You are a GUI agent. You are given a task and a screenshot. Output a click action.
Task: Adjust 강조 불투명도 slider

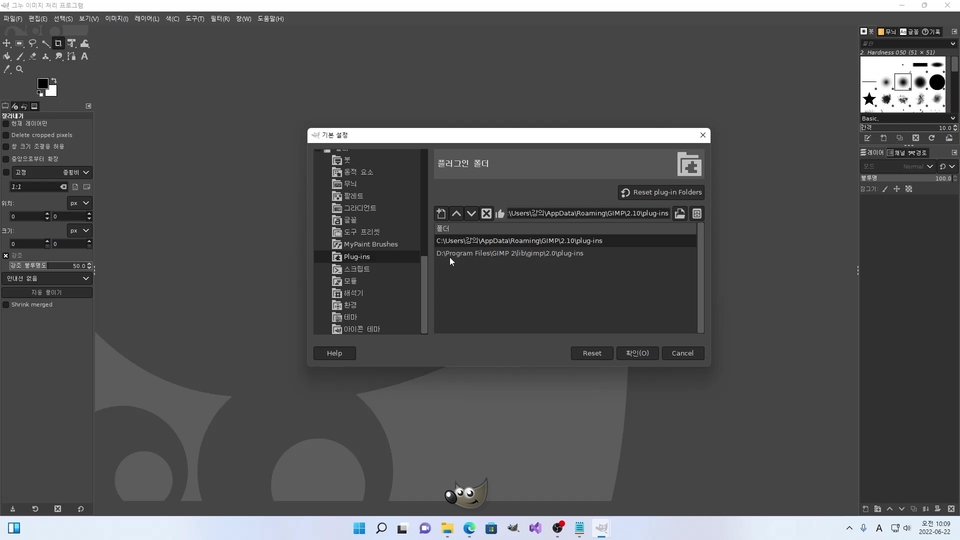(x=50, y=266)
